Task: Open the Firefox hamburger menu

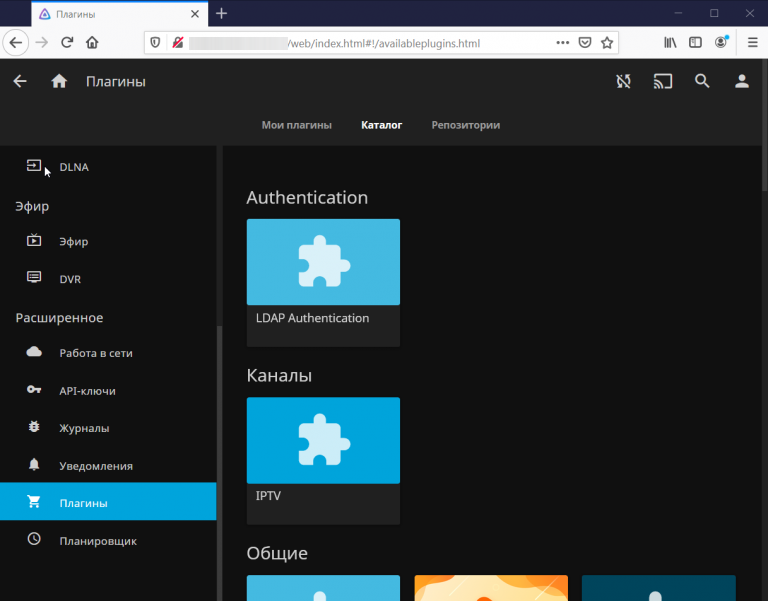Action: (752, 43)
